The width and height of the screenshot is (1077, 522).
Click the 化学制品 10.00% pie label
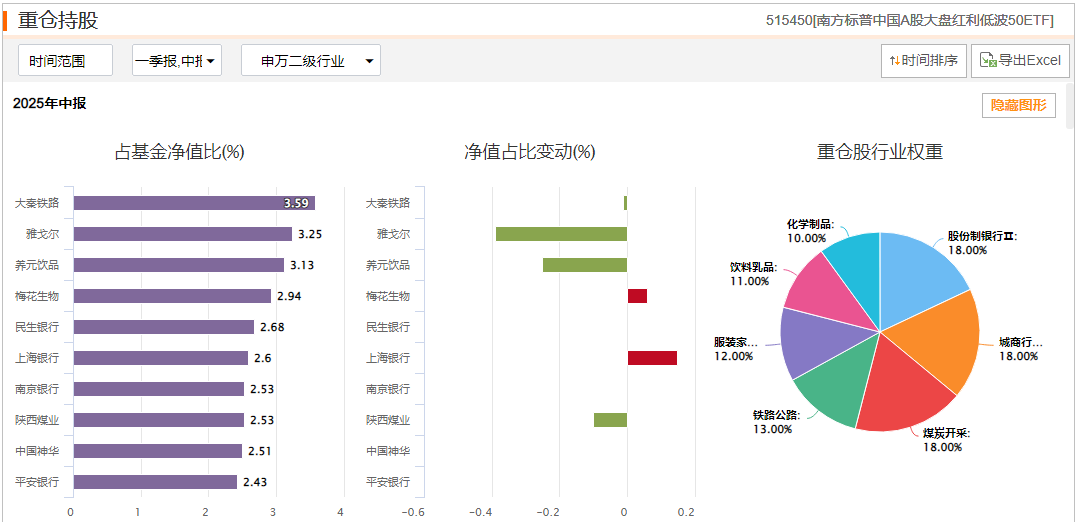pyautogui.click(x=810, y=231)
